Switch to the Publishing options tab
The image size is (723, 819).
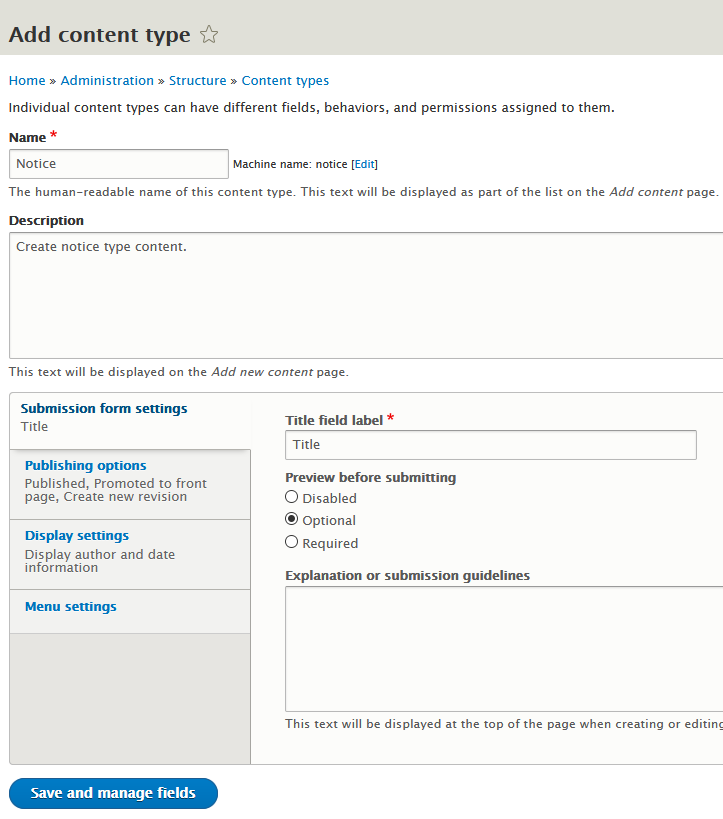[x=86, y=465]
